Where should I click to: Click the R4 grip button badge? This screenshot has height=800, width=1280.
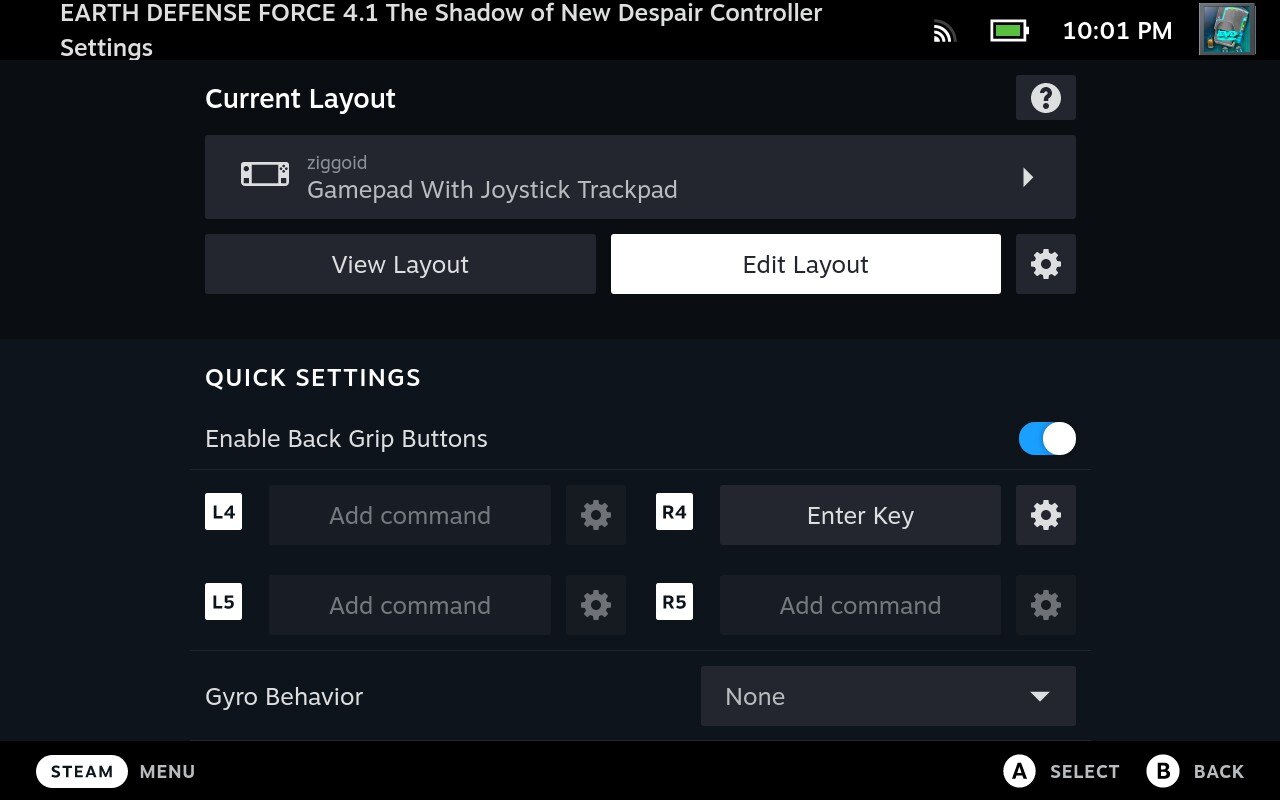(x=675, y=512)
